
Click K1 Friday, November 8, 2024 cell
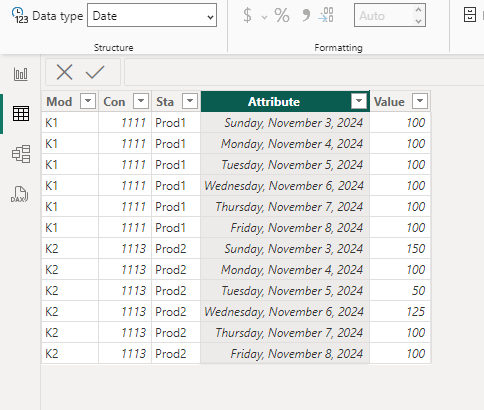pyautogui.click(x=285, y=228)
